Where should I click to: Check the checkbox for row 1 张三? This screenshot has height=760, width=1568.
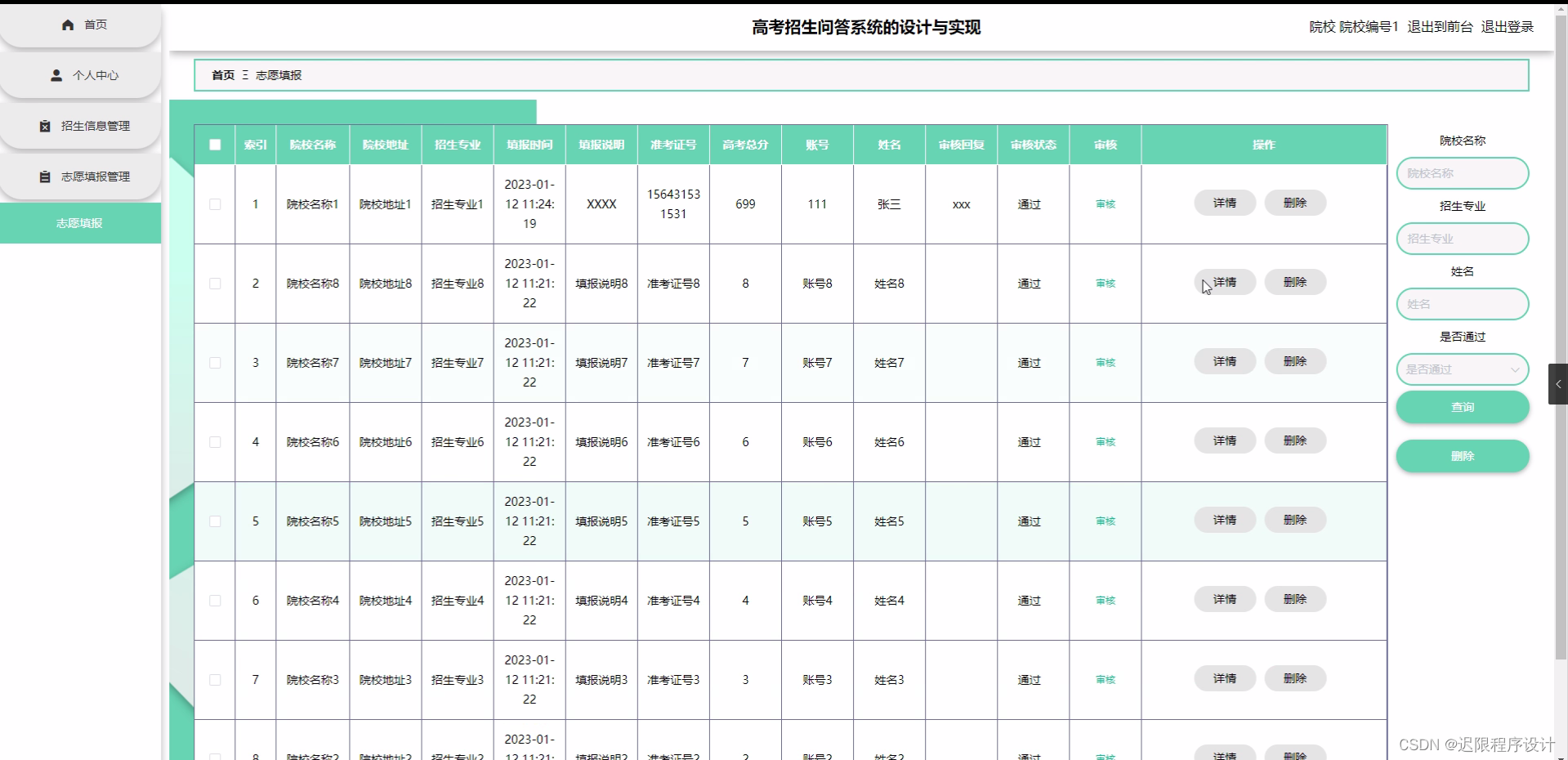pos(215,204)
